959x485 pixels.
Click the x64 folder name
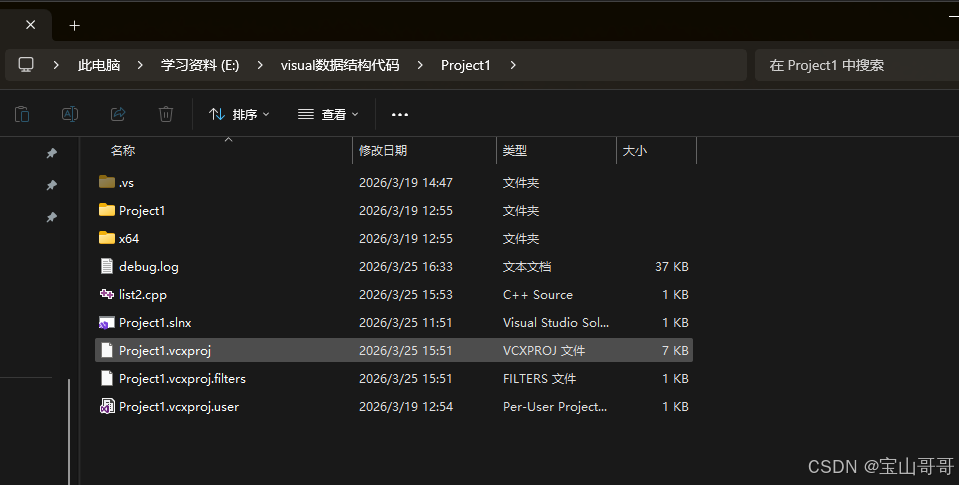click(x=129, y=239)
